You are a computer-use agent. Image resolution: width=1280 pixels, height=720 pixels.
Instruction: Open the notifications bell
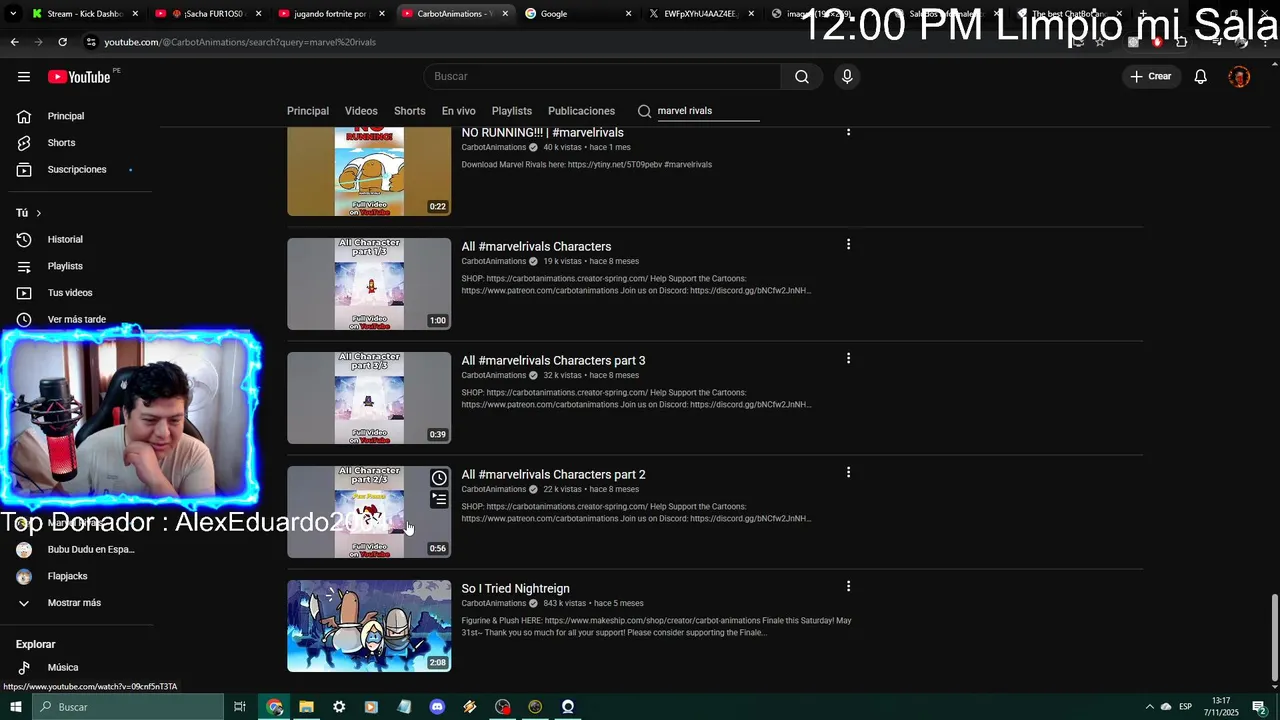[x=1201, y=77]
